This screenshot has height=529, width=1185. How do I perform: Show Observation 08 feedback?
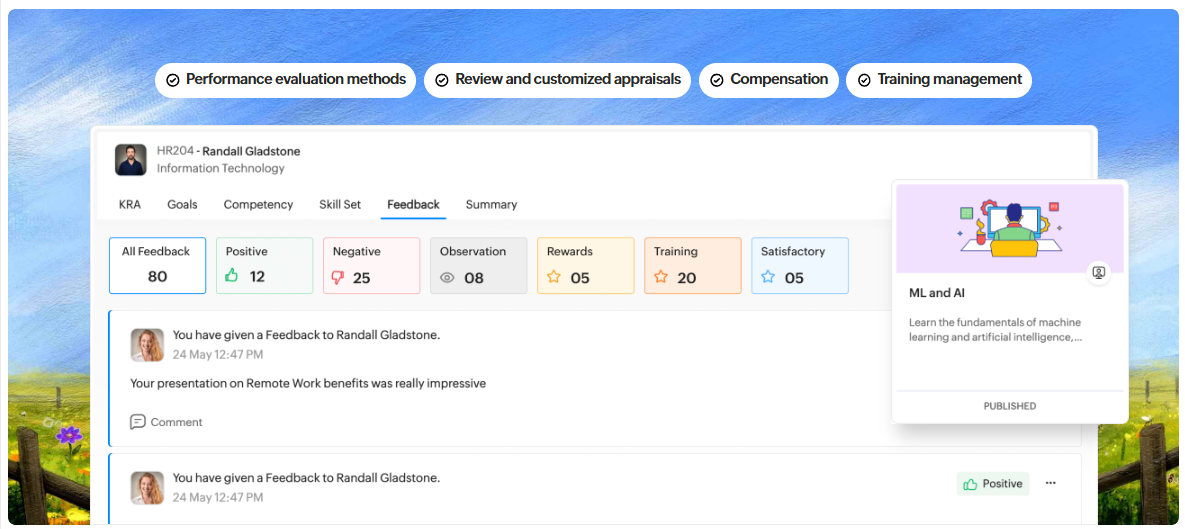[x=478, y=265]
